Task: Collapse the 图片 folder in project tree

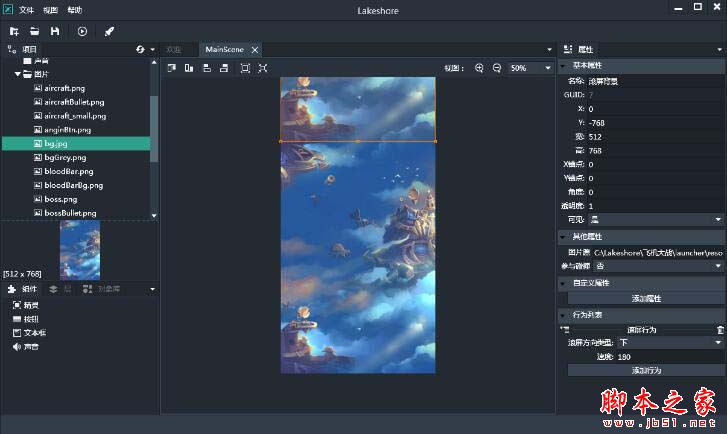Action: coord(17,74)
